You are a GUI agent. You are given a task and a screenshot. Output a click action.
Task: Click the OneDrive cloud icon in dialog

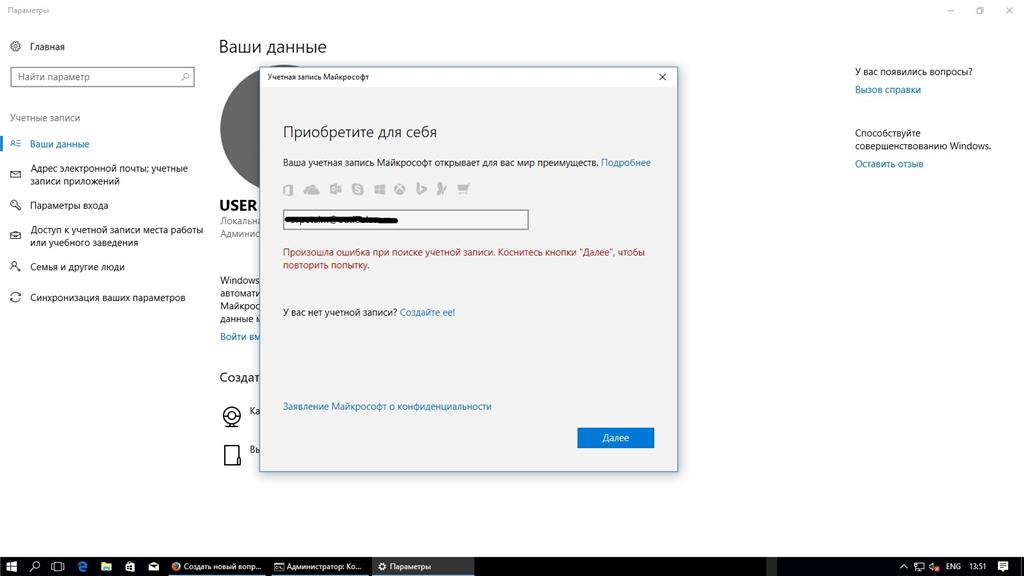312,189
